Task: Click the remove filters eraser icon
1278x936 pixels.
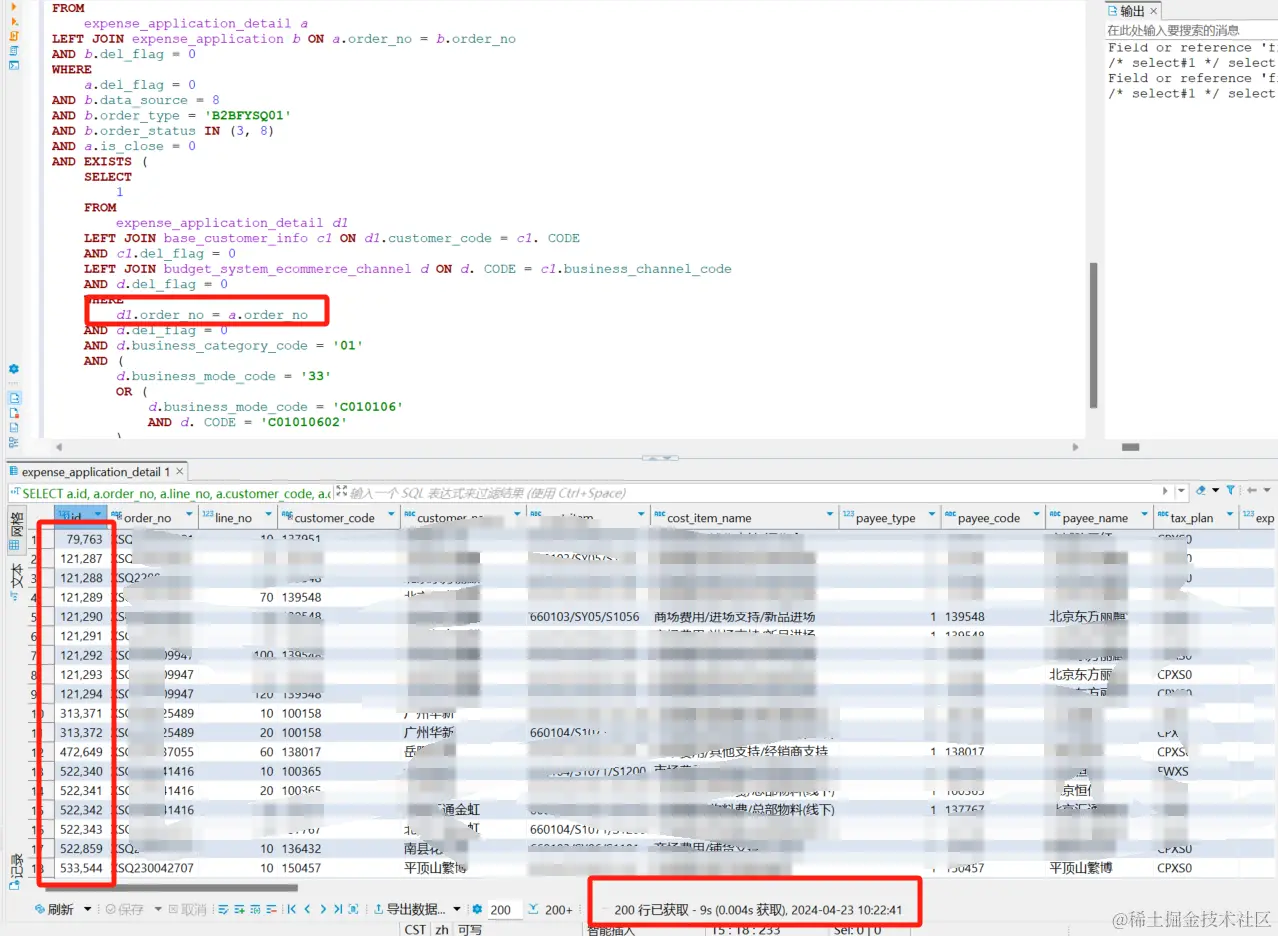Action: (1201, 490)
